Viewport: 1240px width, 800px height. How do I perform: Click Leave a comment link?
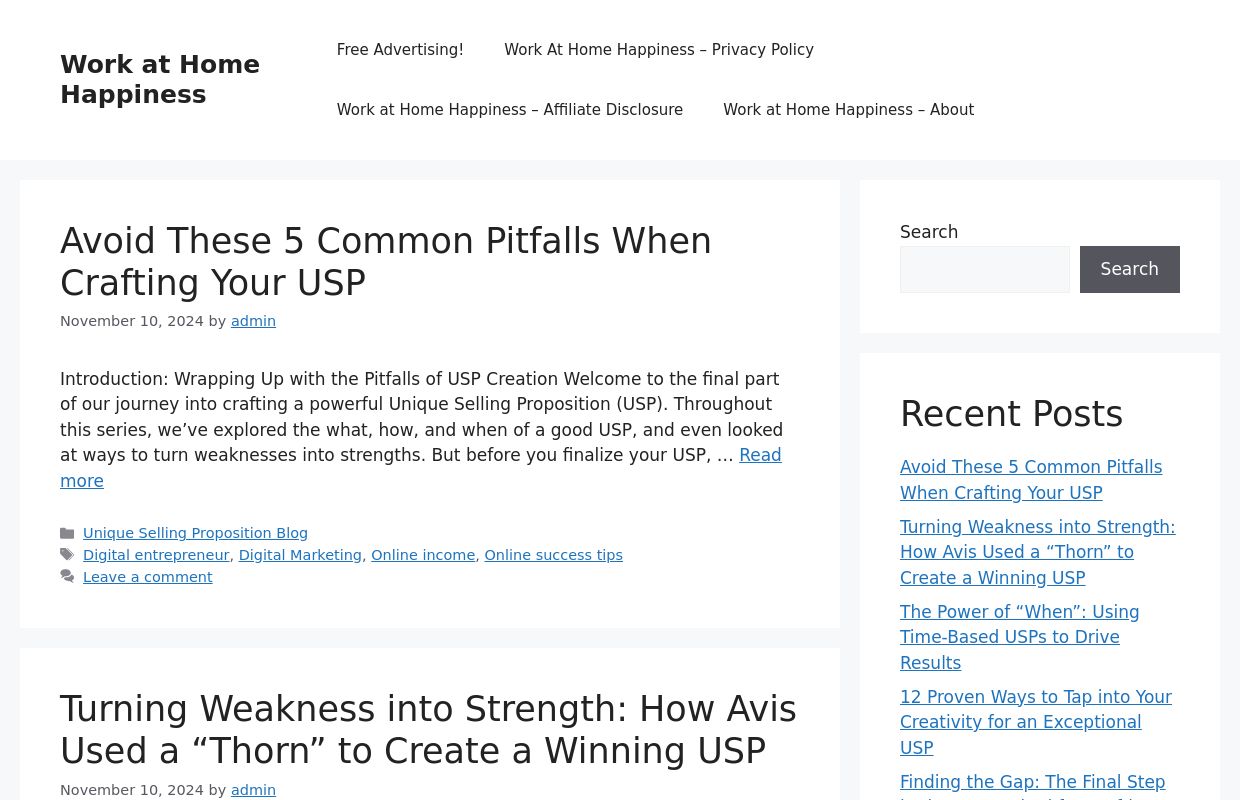148,577
